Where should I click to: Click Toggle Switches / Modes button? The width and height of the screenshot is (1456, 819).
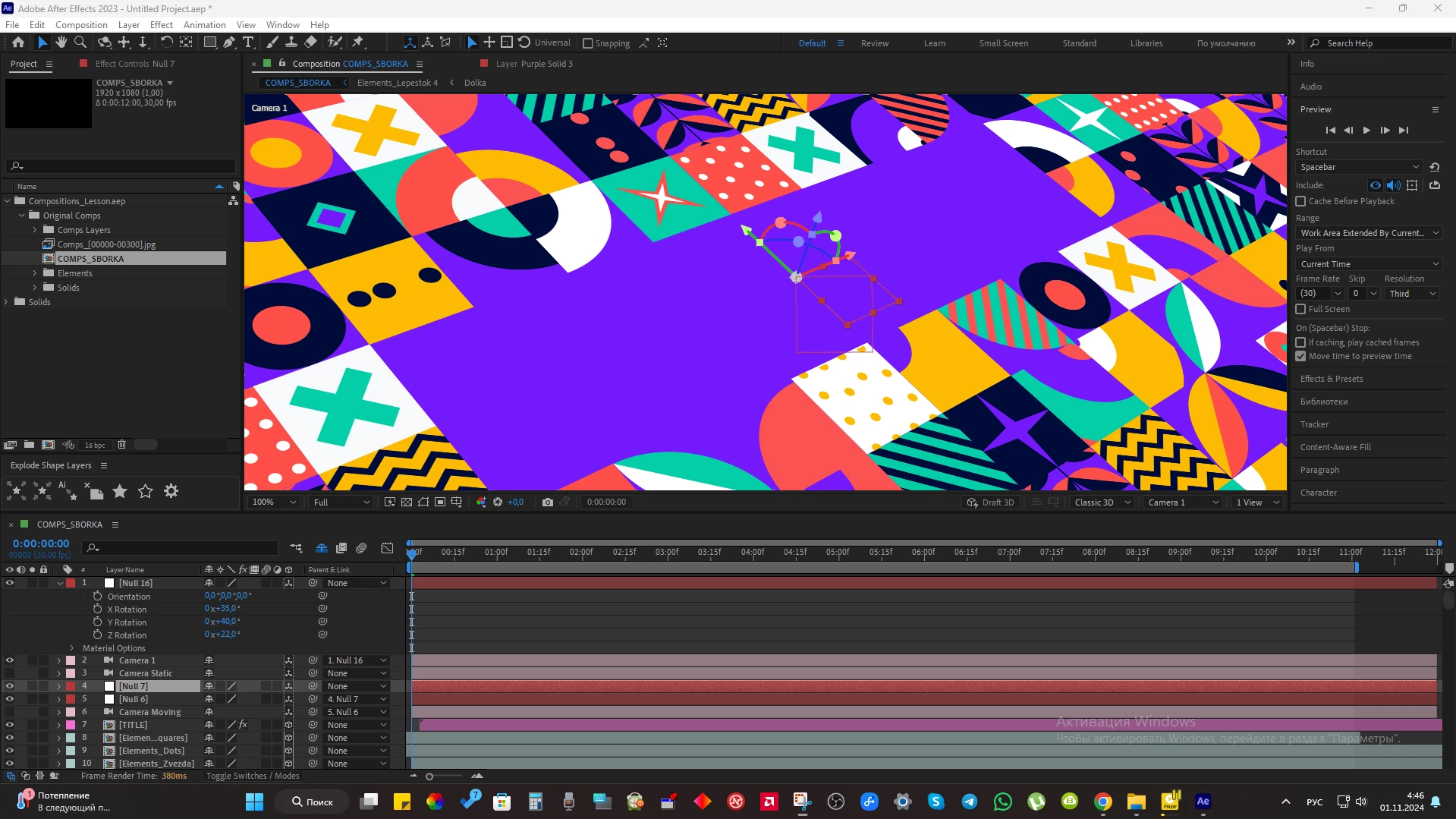pyautogui.click(x=253, y=776)
